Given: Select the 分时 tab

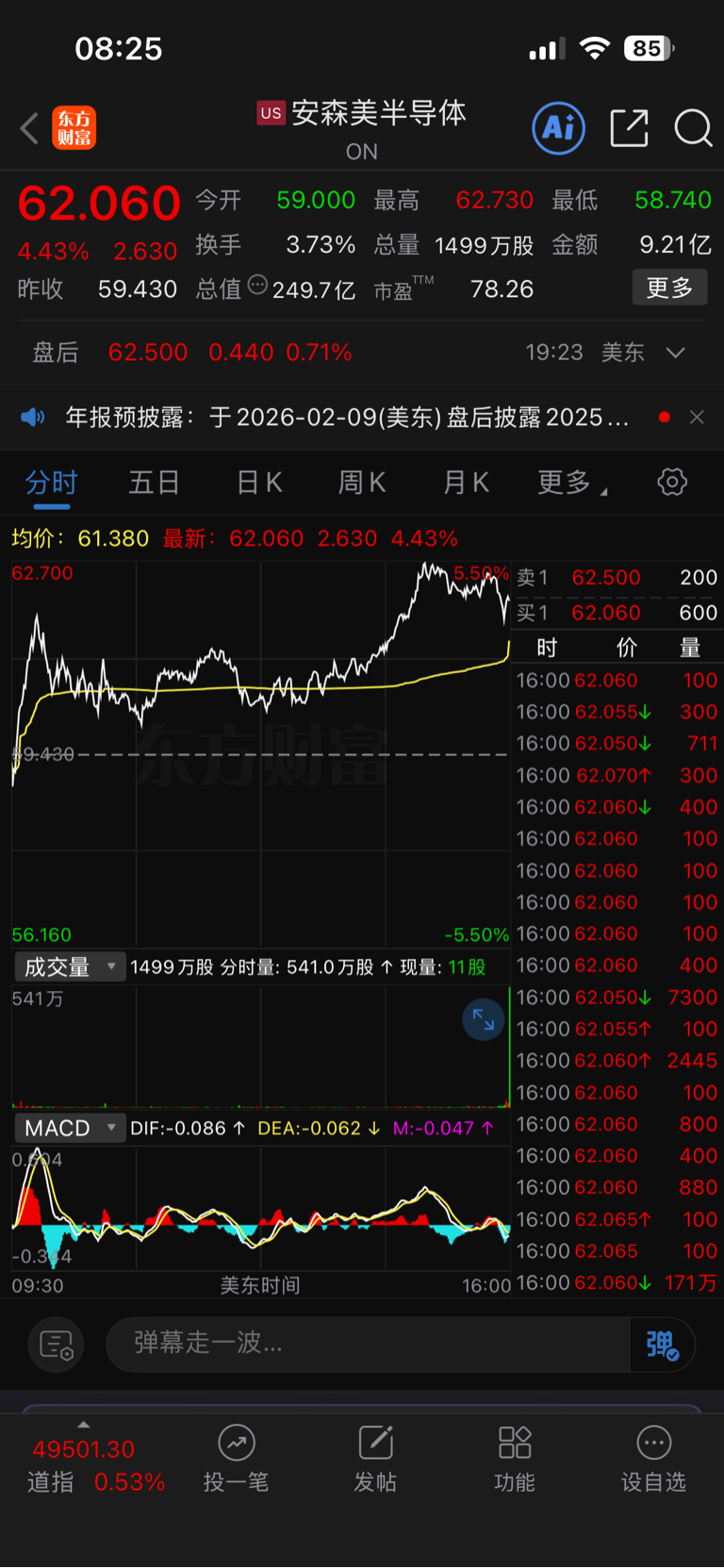Looking at the screenshot, I should tap(52, 483).
